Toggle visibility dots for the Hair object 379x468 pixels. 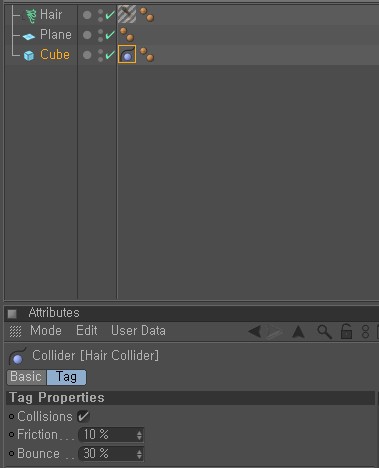(100, 15)
